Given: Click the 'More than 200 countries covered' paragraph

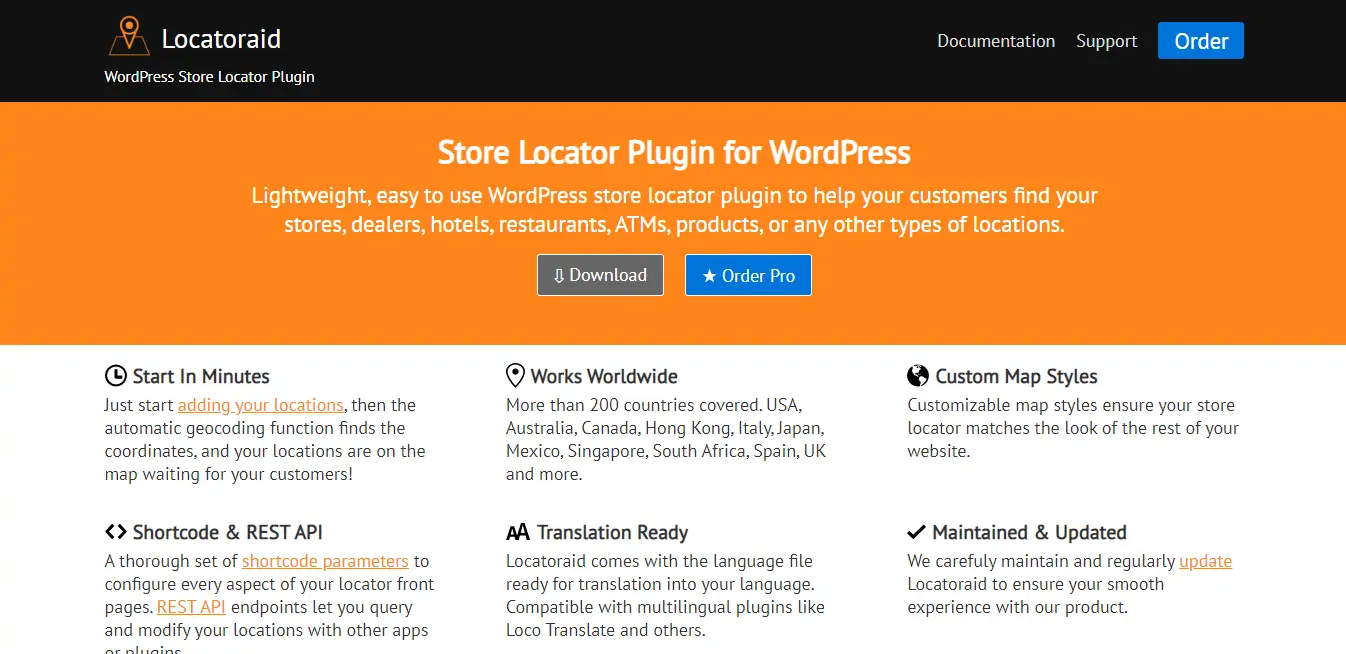Looking at the screenshot, I should pos(666,440).
